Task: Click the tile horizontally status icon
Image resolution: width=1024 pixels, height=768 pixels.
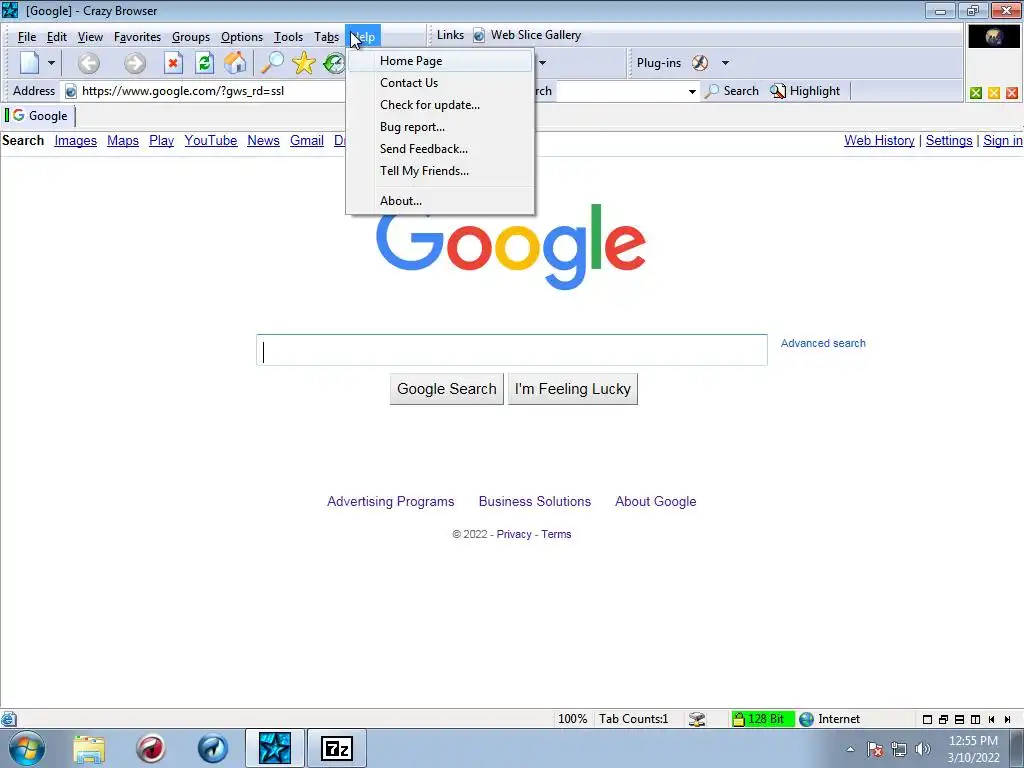Action: (959, 720)
